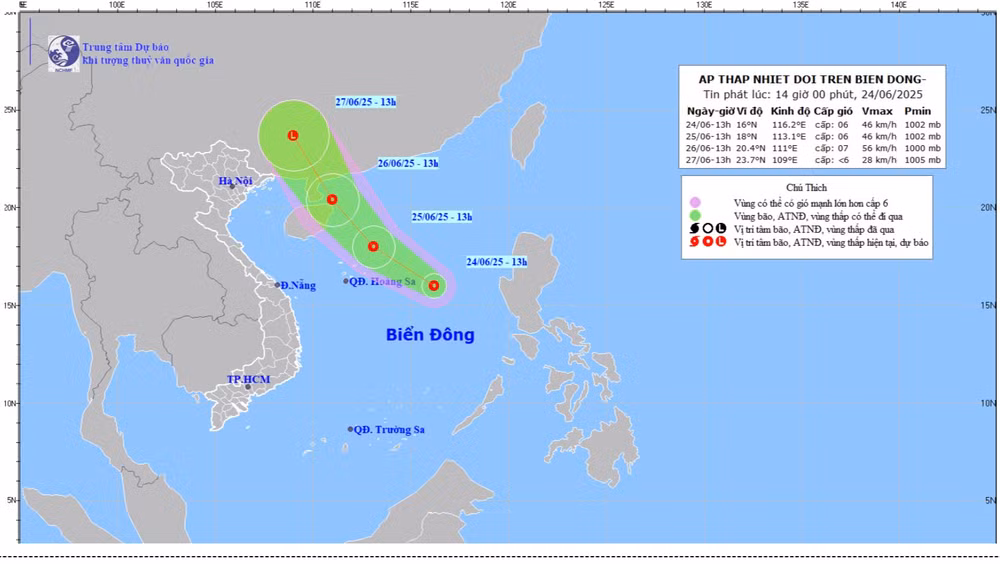Click the 27/06/25 - 13h forecast time label
The width and height of the screenshot is (1000, 564).
[x=365, y=102]
